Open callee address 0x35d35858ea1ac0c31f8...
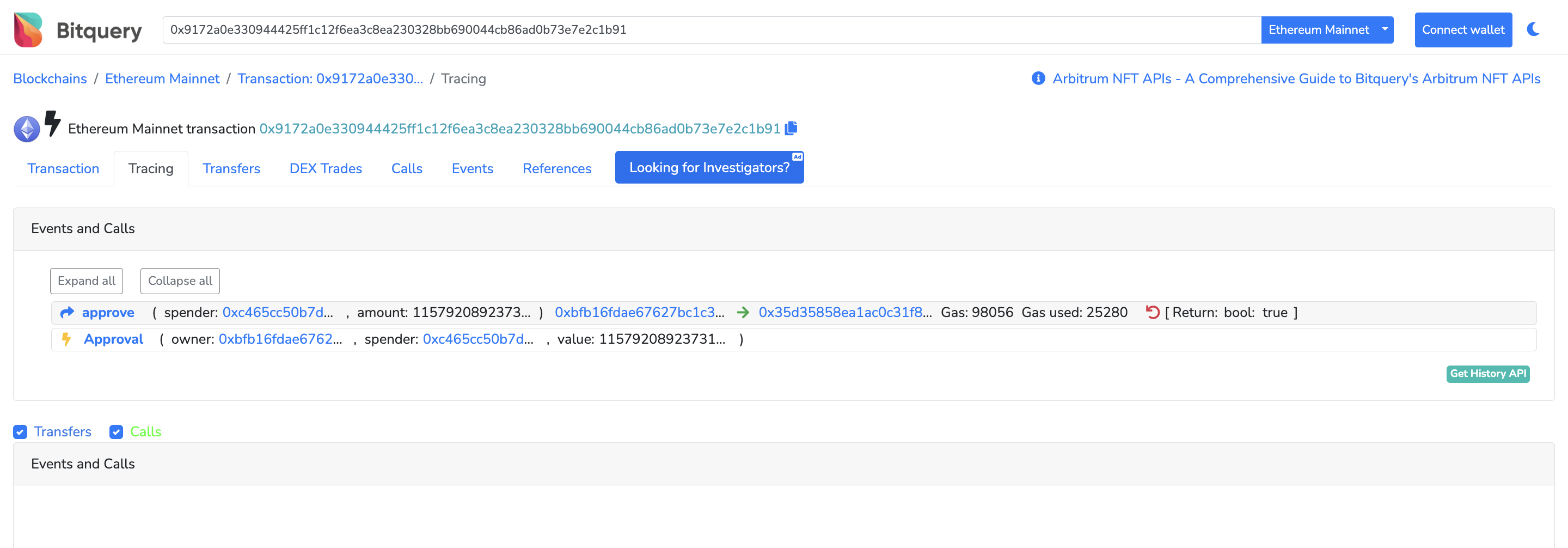1568x548 pixels. 845,312
